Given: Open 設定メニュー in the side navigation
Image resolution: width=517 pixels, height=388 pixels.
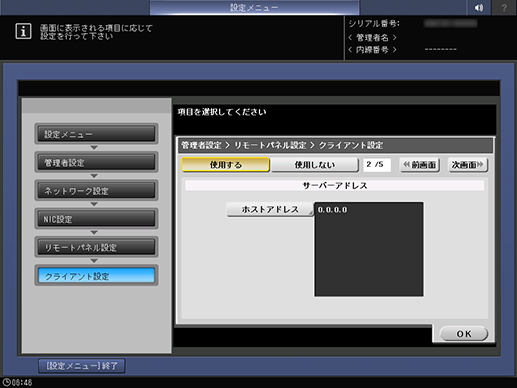Looking at the screenshot, I should [x=96, y=134].
